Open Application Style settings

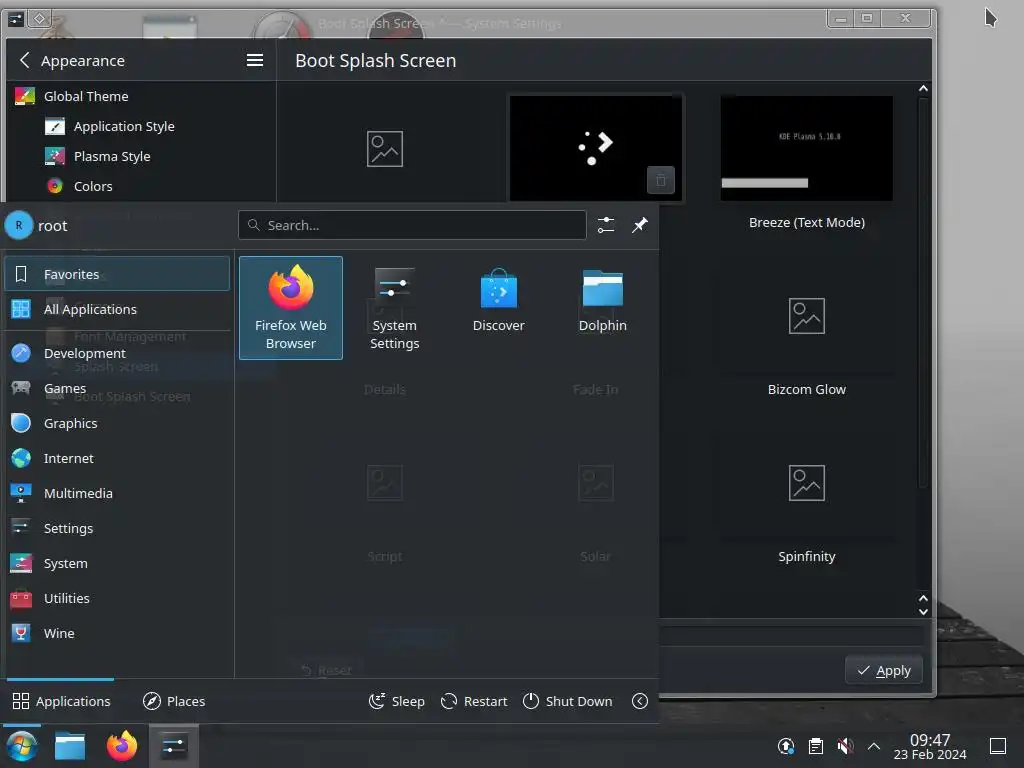(x=140, y=126)
